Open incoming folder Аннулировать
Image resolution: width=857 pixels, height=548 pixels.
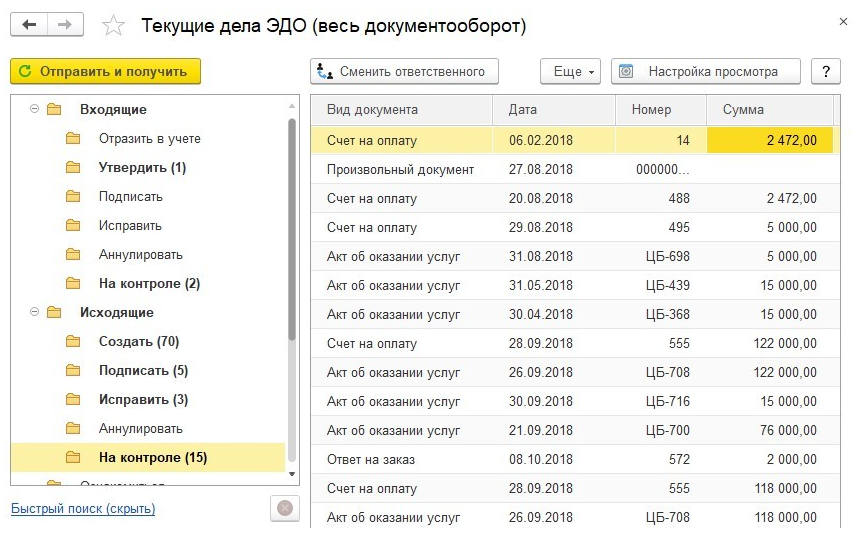tap(140, 255)
